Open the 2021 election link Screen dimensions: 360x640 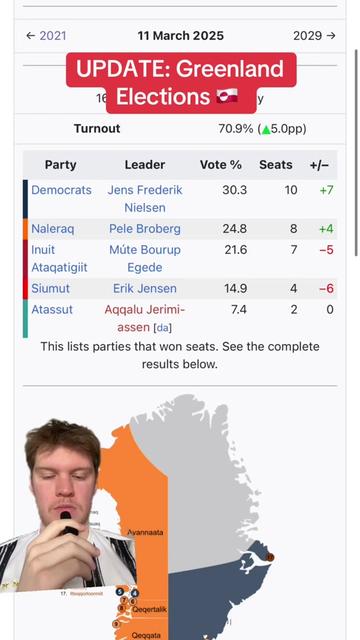tap(53, 36)
